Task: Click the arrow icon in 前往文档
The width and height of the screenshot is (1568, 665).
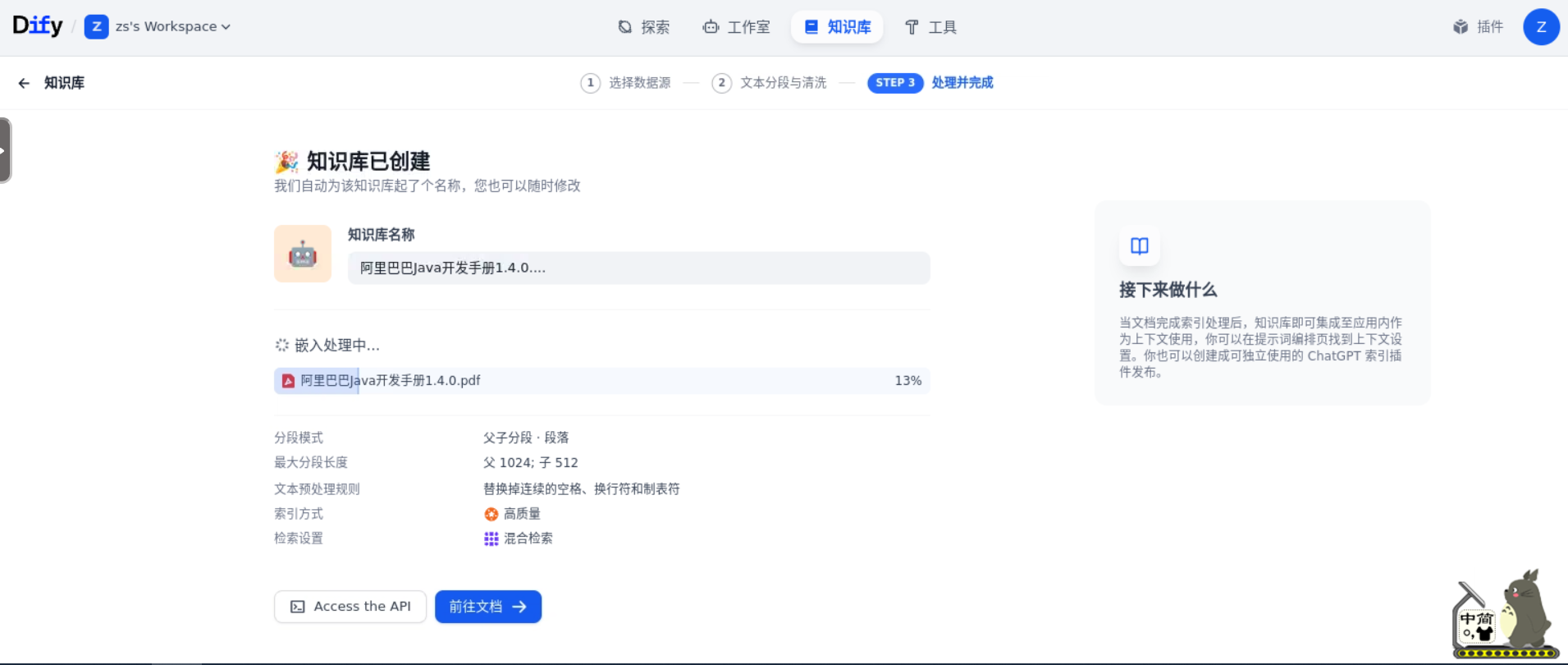Action: pos(519,607)
